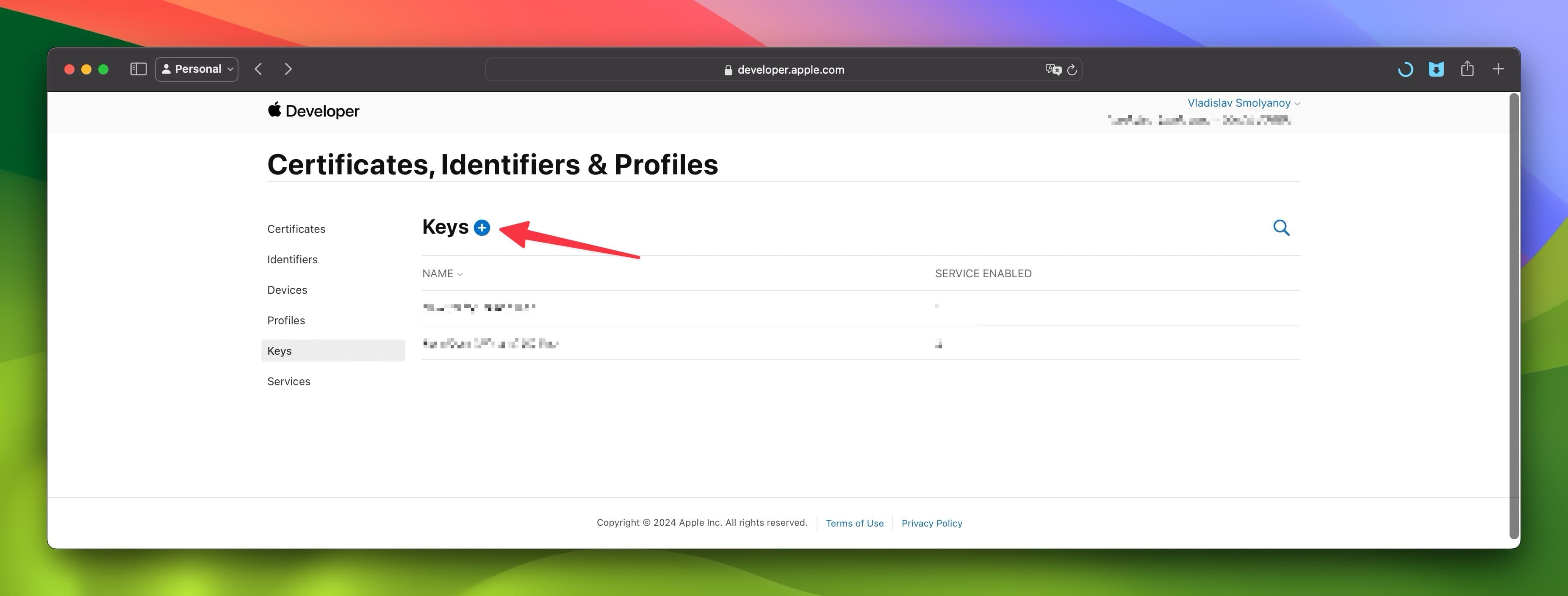The width and height of the screenshot is (1568, 596).
Task: Click the translate page icon in address bar
Action: pyautogui.click(x=1053, y=69)
